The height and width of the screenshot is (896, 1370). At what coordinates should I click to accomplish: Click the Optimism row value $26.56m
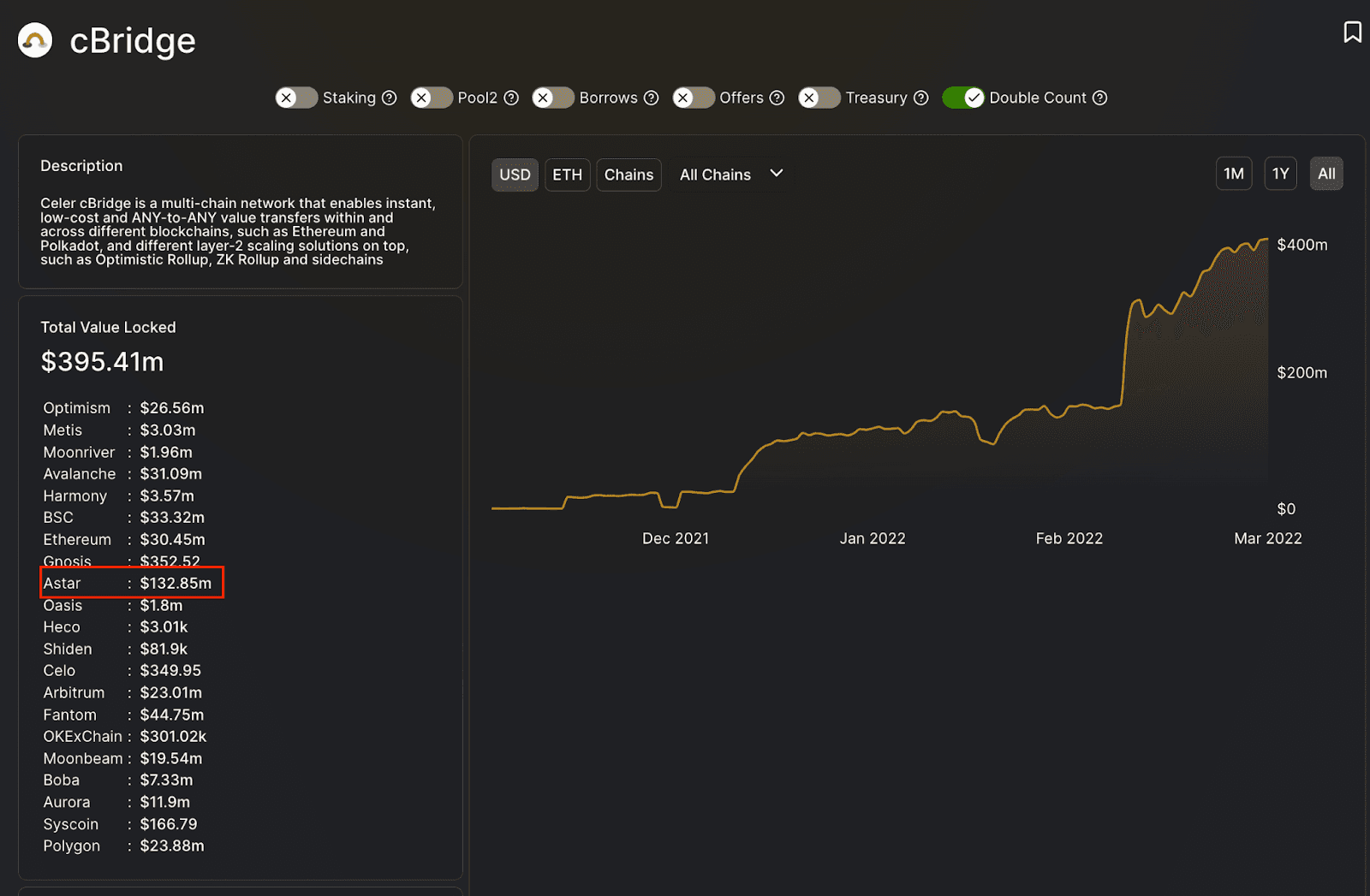click(x=172, y=408)
